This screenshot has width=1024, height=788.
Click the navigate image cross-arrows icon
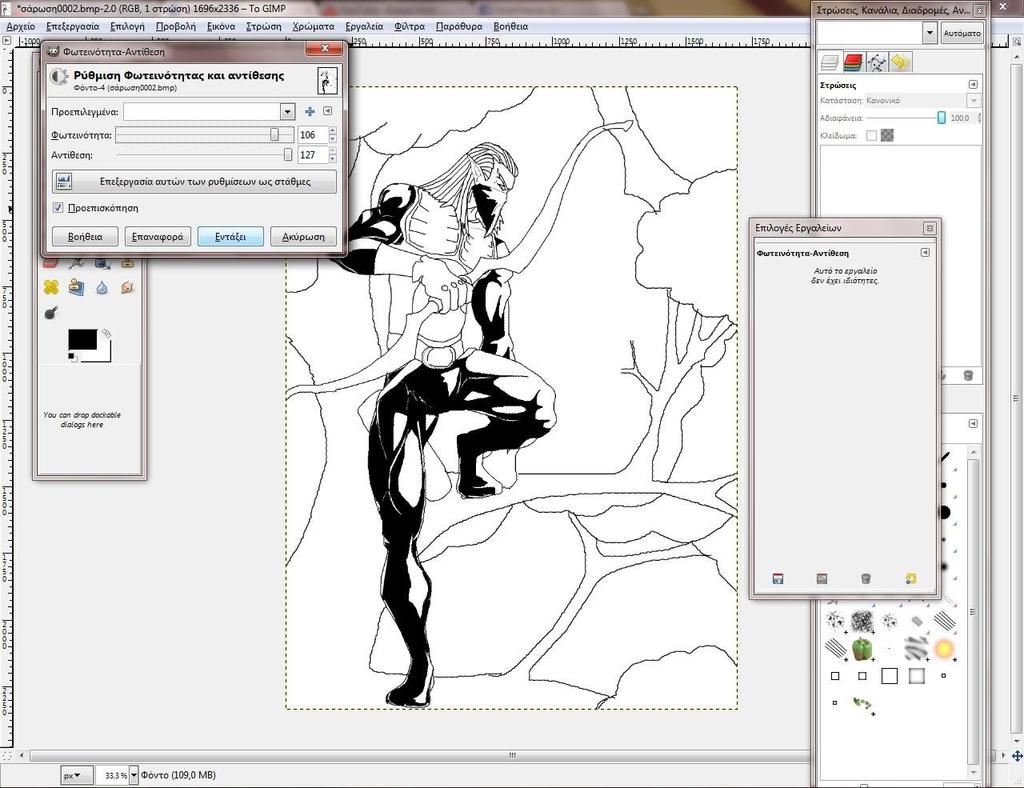click(x=1017, y=756)
